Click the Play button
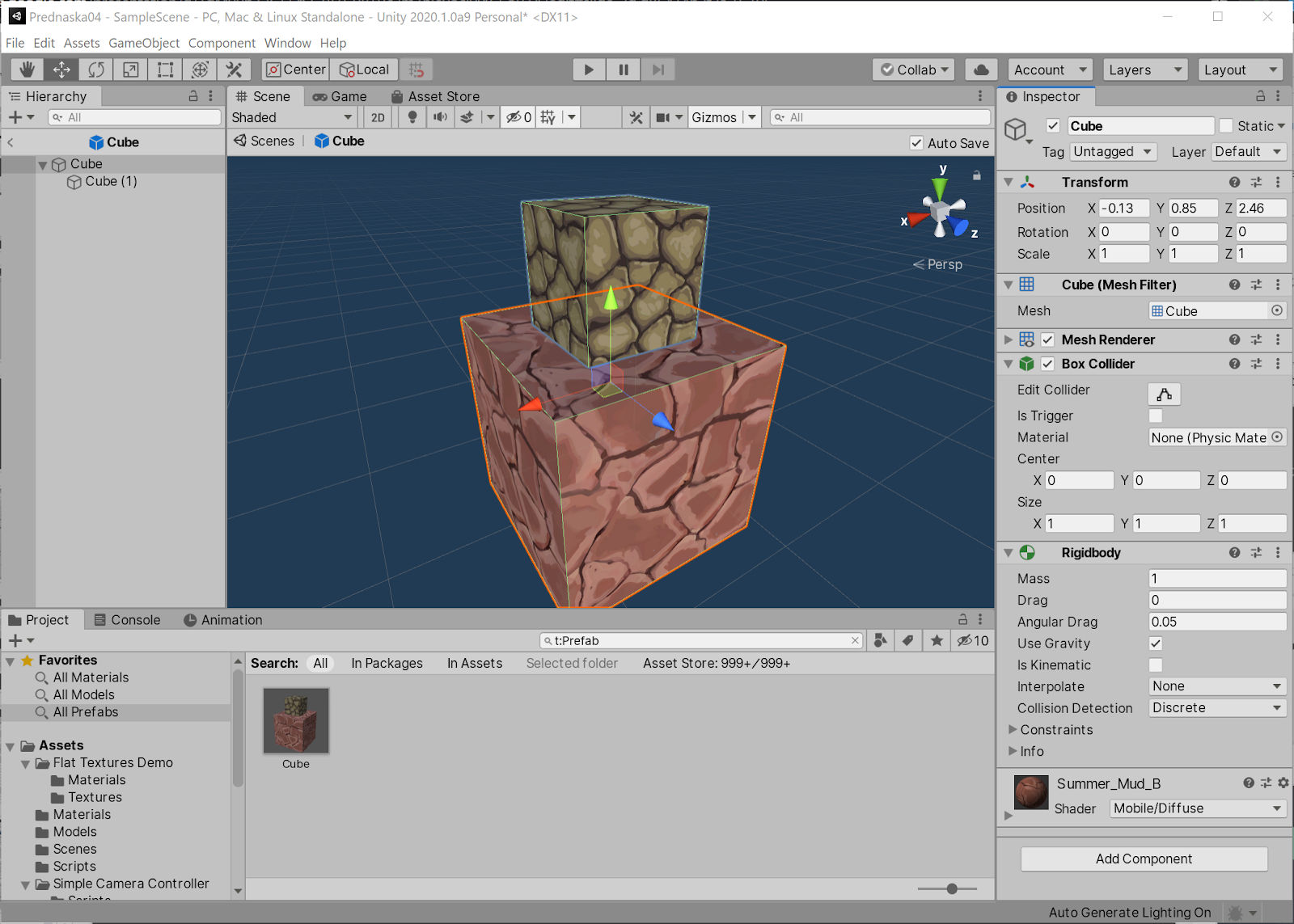1294x924 pixels. pyautogui.click(x=589, y=70)
